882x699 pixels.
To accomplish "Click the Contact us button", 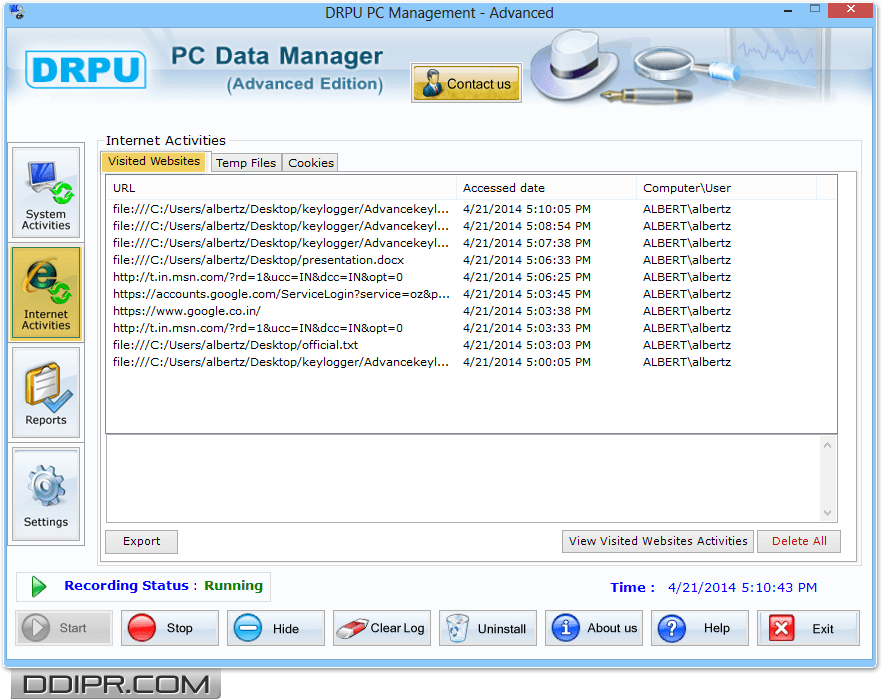I will pyautogui.click(x=466, y=83).
